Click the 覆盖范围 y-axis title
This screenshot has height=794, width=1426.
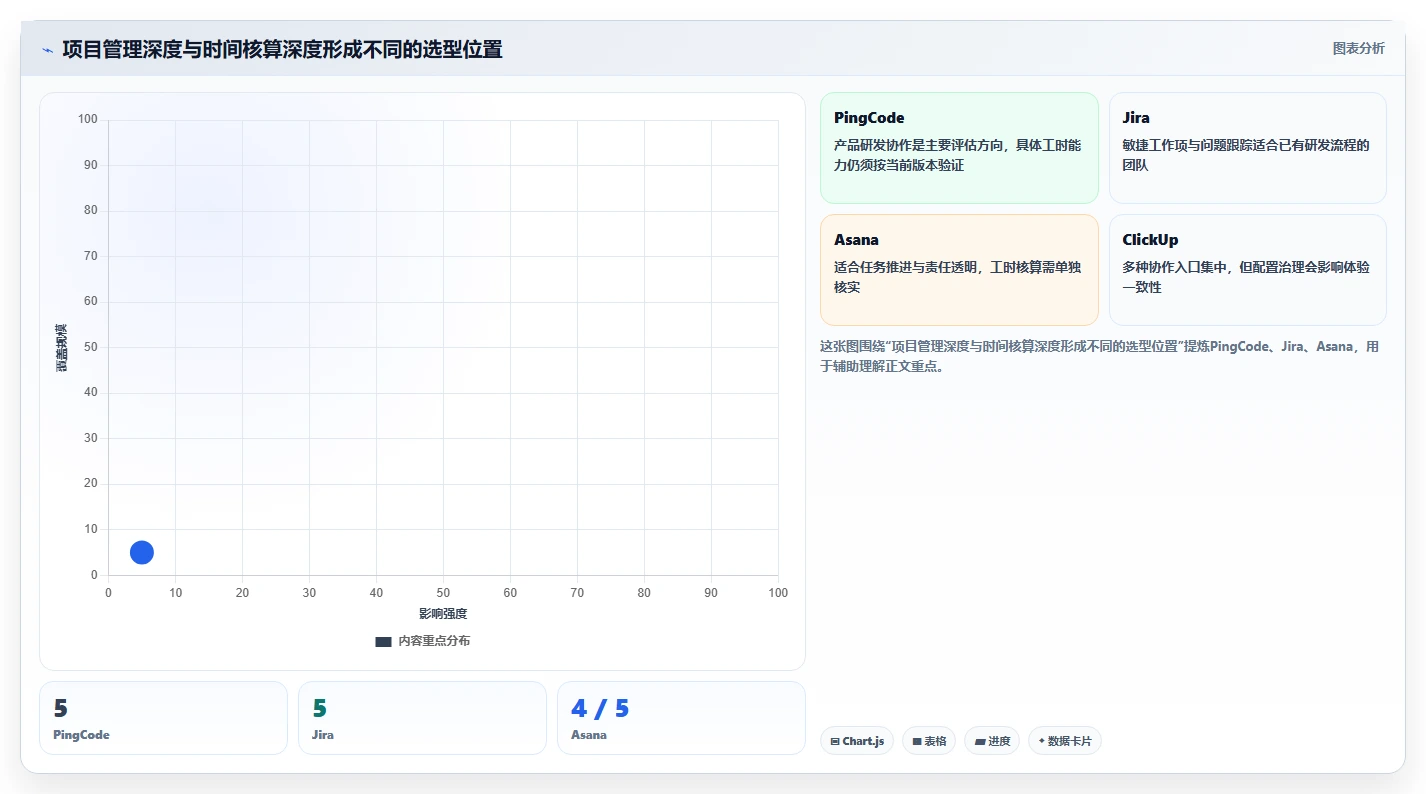point(62,347)
